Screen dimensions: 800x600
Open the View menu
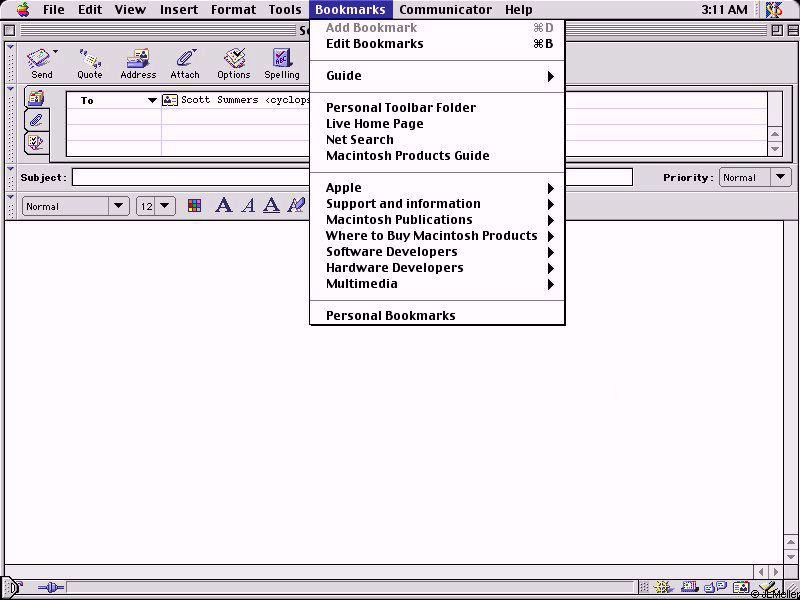click(130, 9)
